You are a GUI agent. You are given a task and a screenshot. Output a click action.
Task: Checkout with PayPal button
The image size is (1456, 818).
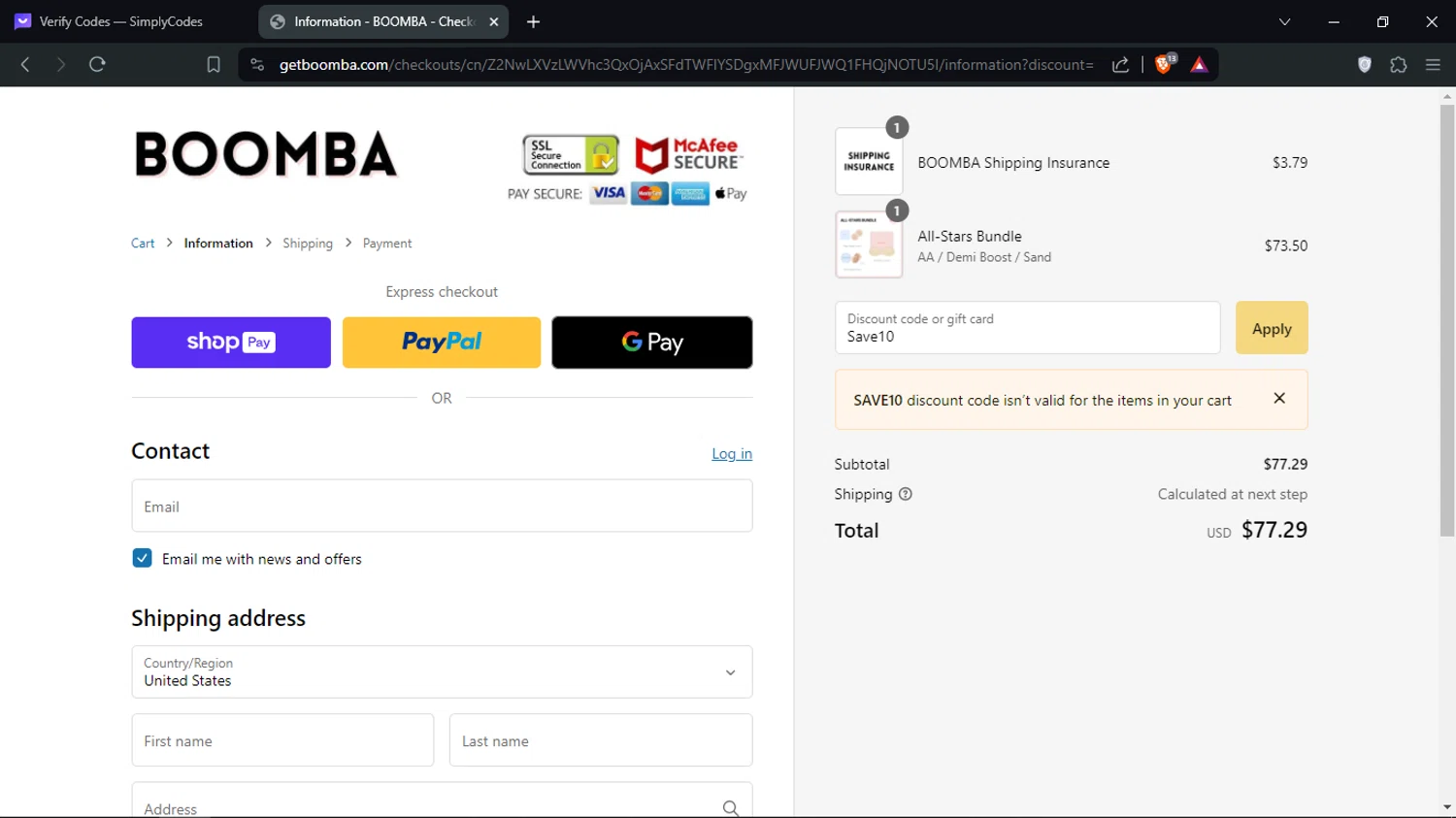pyautogui.click(x=442, y=343)
